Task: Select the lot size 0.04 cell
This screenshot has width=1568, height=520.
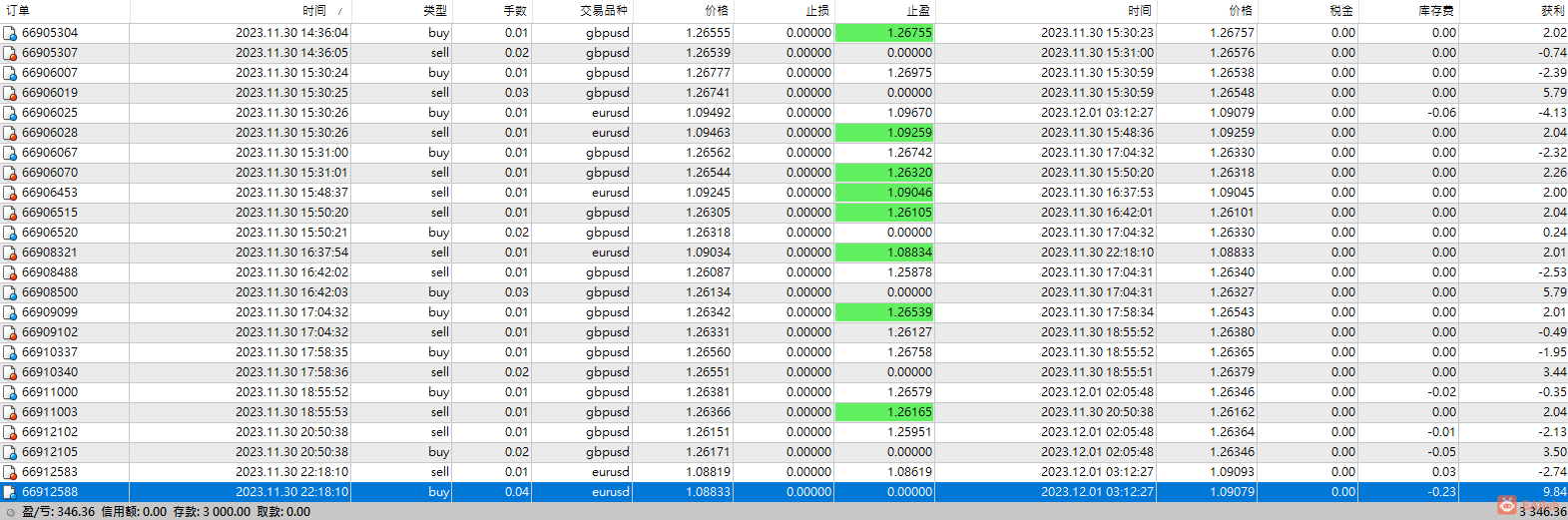Action: (x=516, y=492)
